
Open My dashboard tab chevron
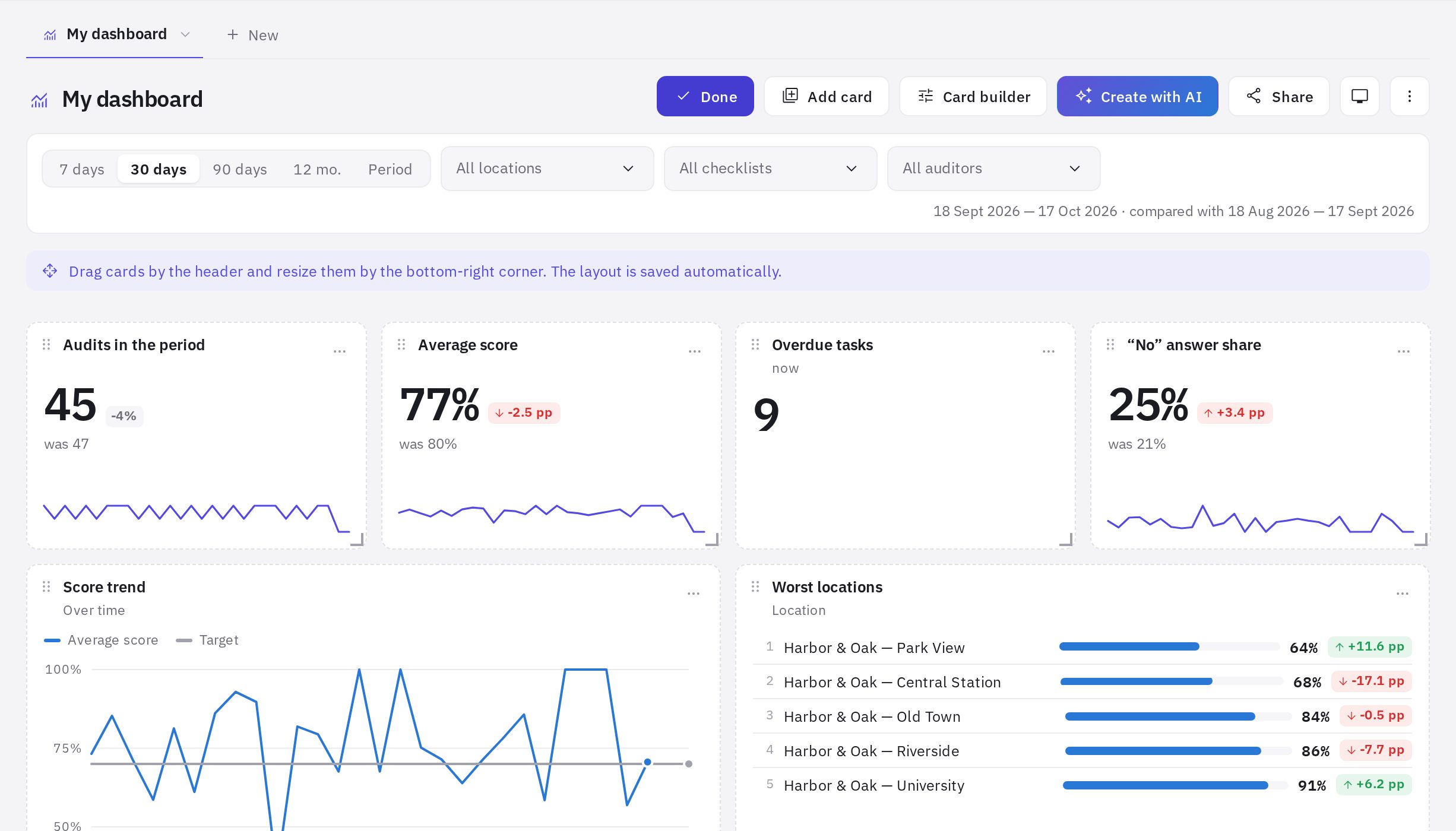(185, 34)
